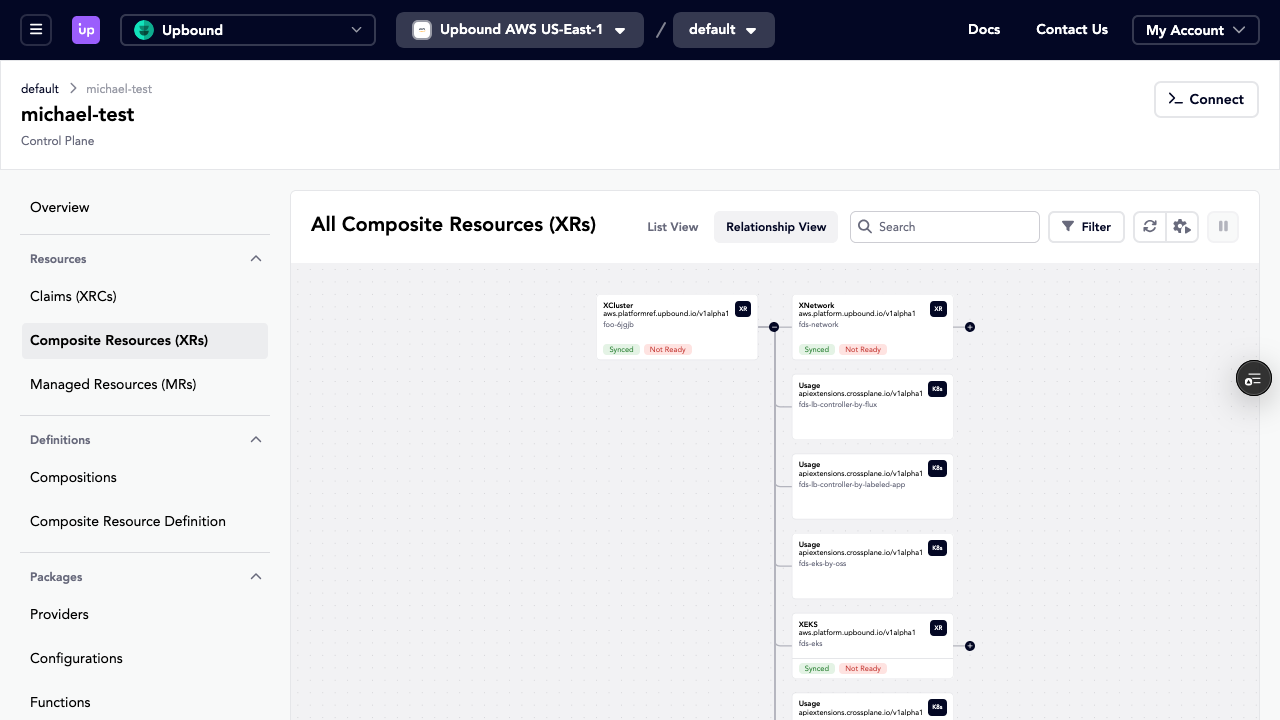Pause live updates with the pause icon
Image resolution: width=1280 pixels, height=720 pixels.
(1222, 227)
